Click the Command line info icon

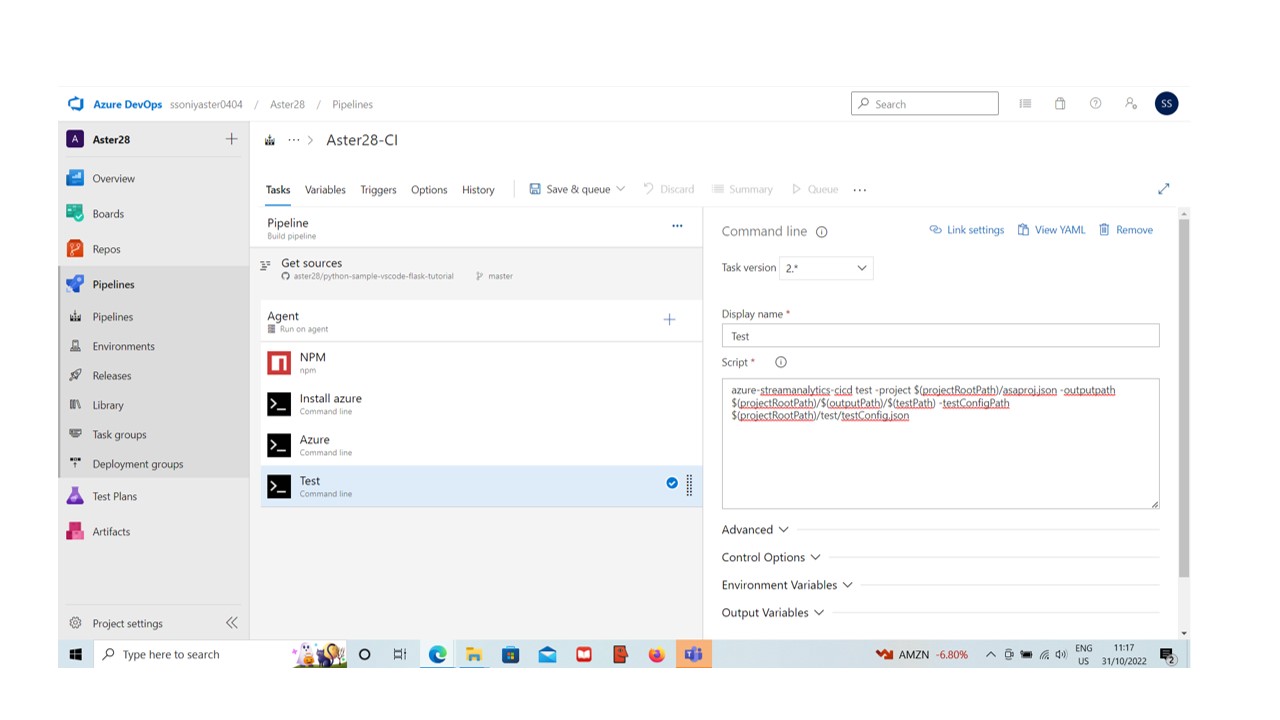pos(822,232)
